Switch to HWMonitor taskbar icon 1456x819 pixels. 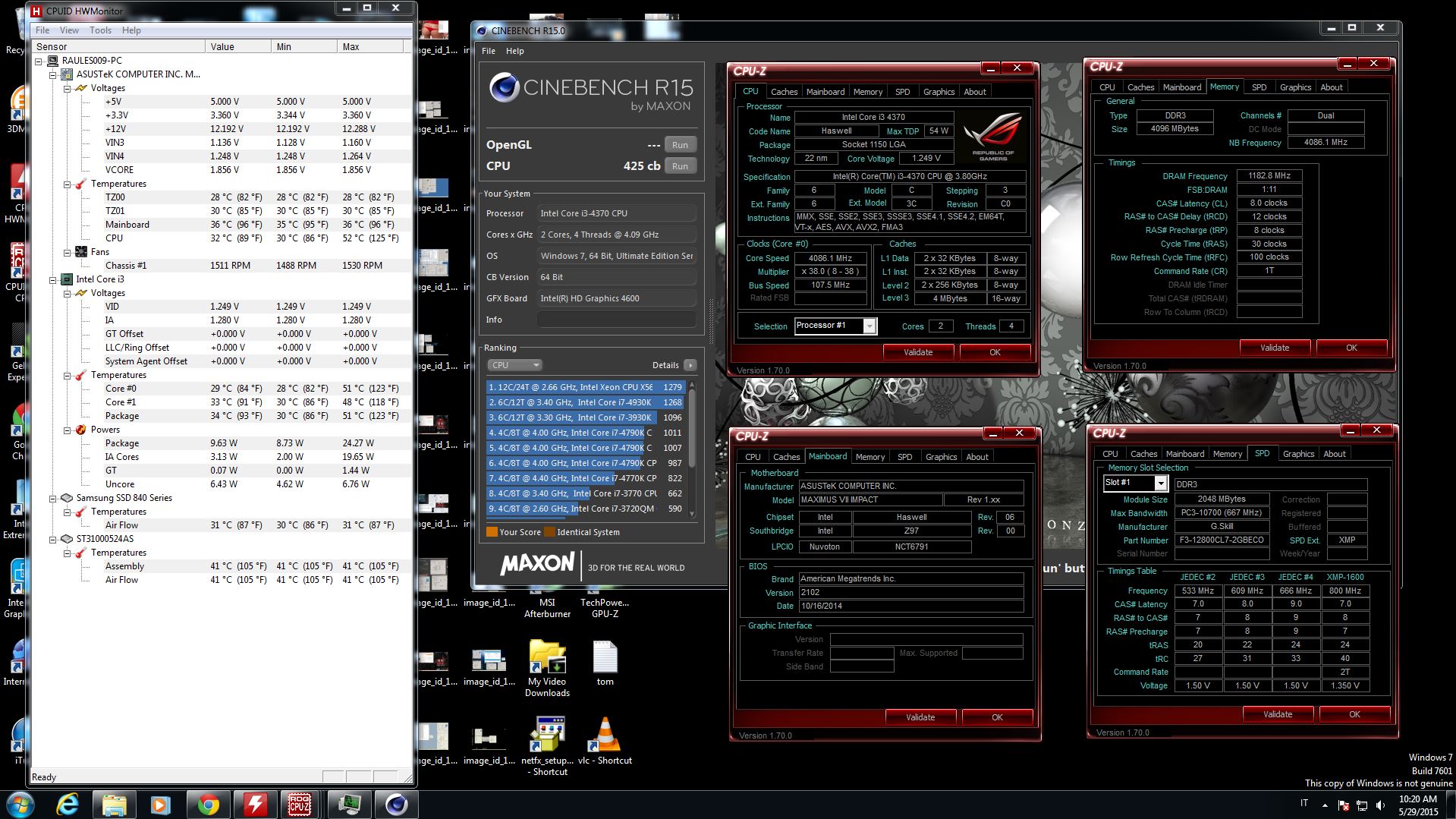pos(349,805)
